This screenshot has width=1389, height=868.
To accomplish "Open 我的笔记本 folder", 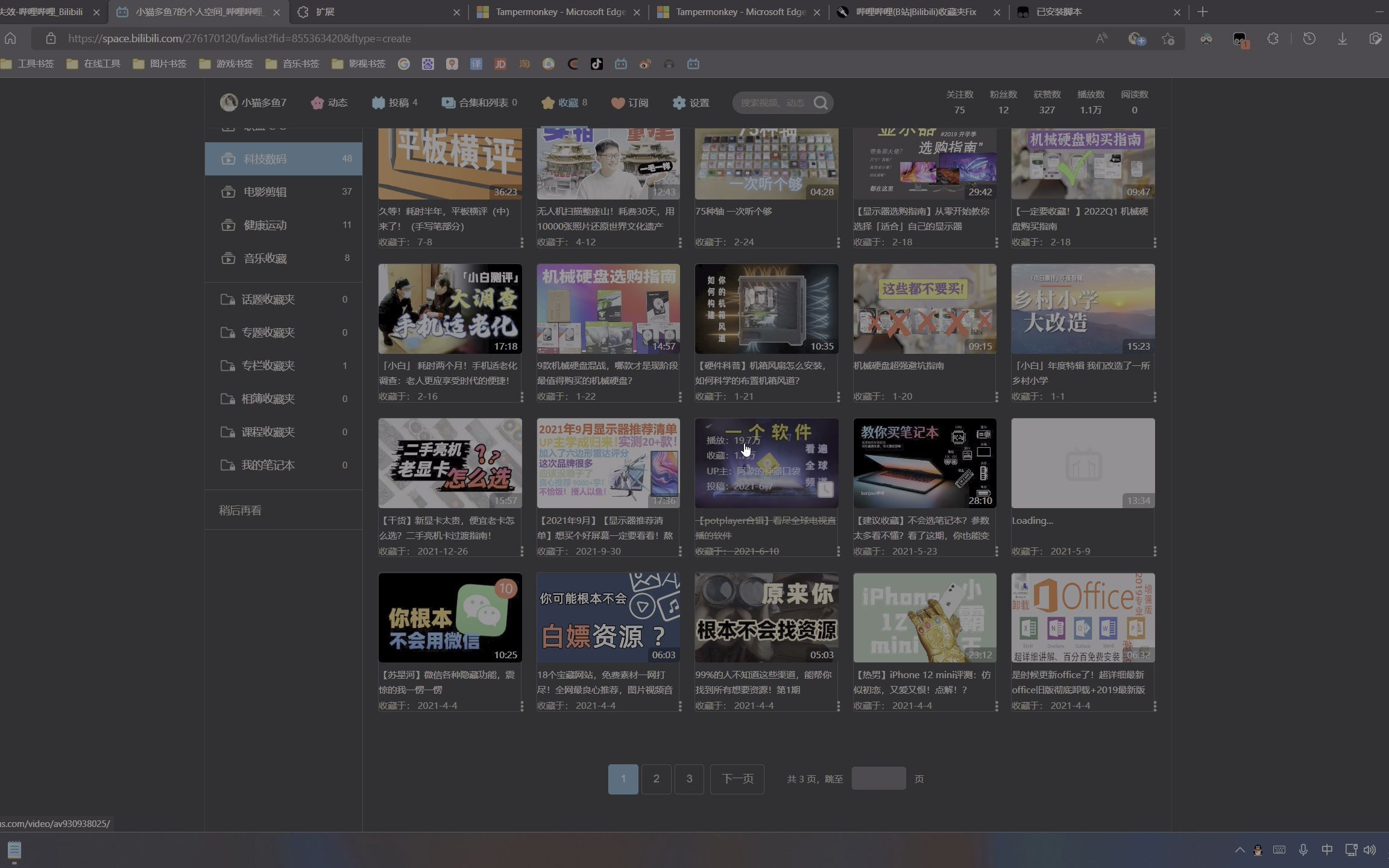I will click(x=283, y=465).
